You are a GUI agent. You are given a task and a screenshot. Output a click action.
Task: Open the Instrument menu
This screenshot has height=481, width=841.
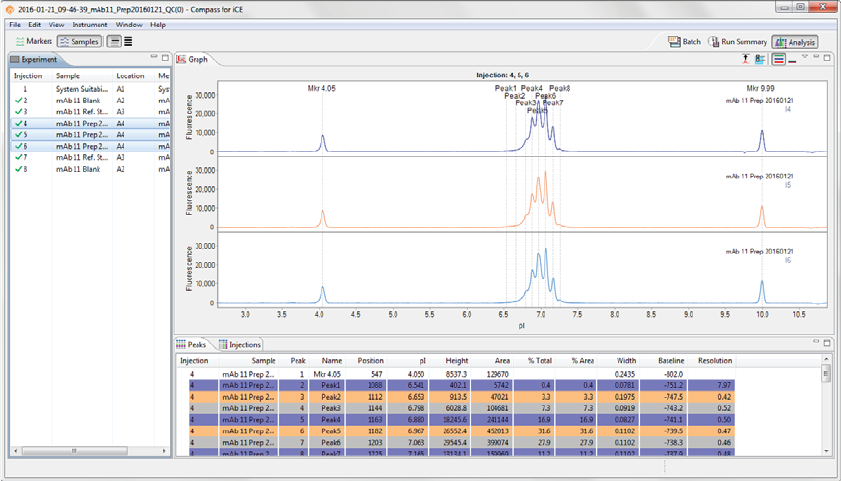90,24
